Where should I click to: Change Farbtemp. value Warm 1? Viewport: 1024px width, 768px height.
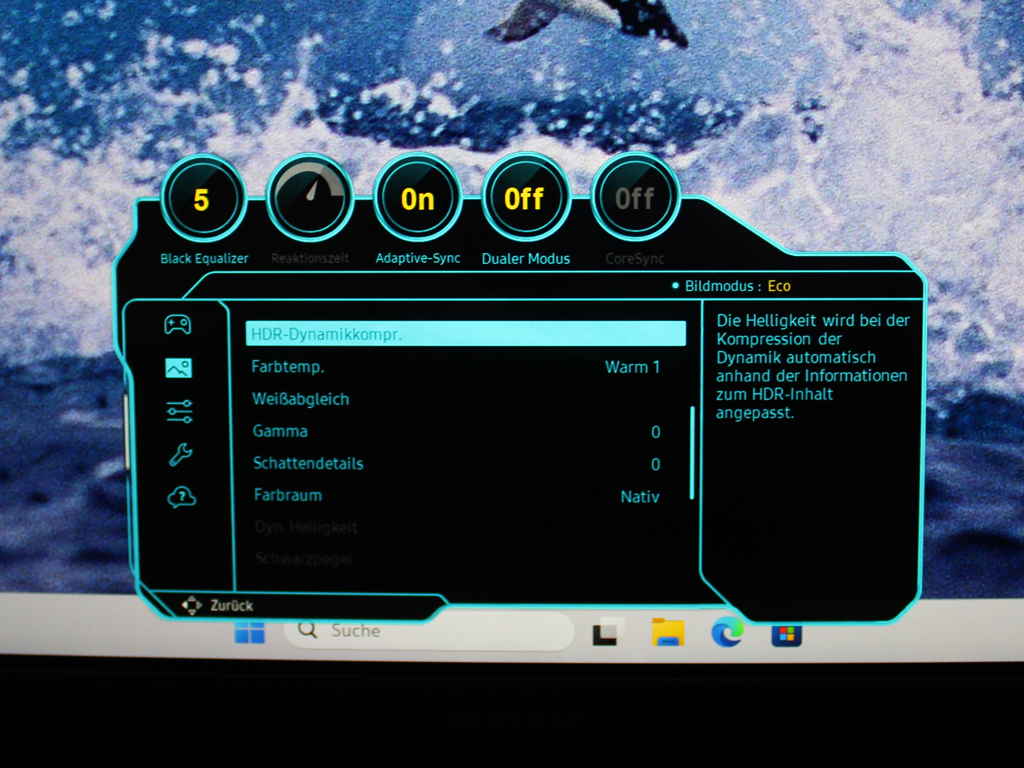pos(632,367)
